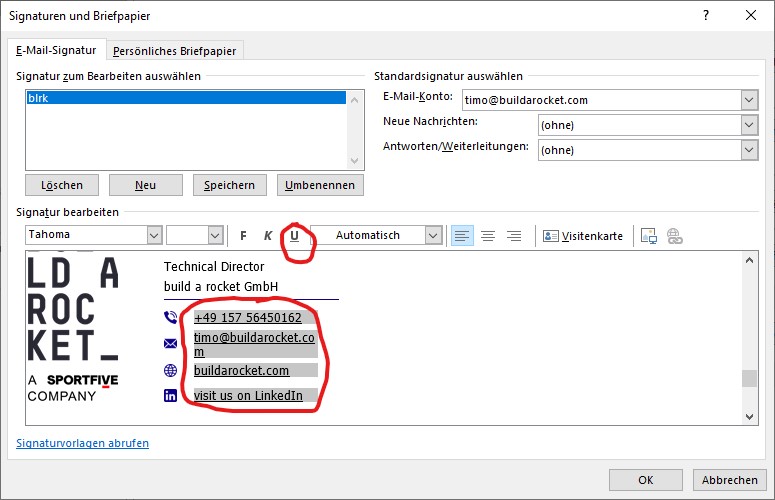Click the Speichern button

(x=229, y=185)
